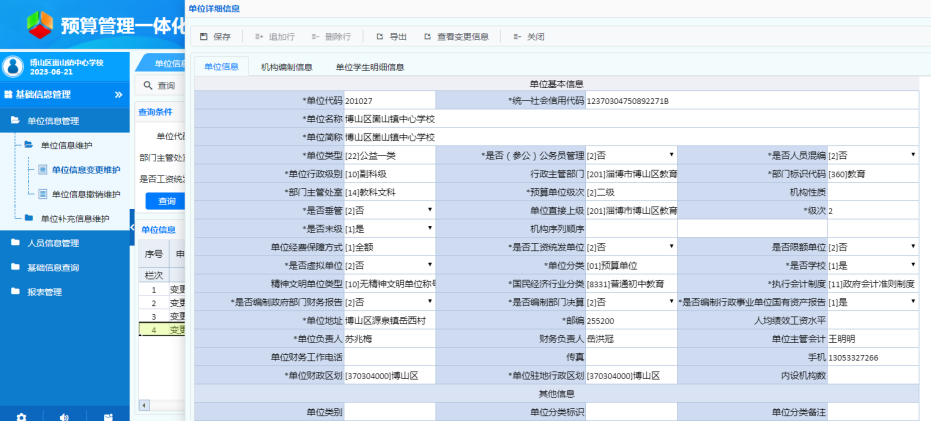
Task: Click the 单位负责人 input field
Action: tap(389, 339)
